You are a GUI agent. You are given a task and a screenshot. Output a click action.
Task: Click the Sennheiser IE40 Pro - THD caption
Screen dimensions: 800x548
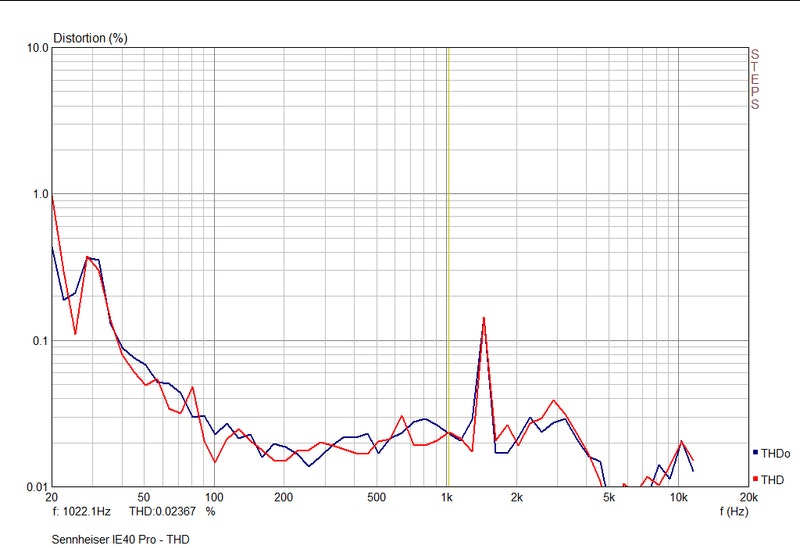click(x=120, y=539)
